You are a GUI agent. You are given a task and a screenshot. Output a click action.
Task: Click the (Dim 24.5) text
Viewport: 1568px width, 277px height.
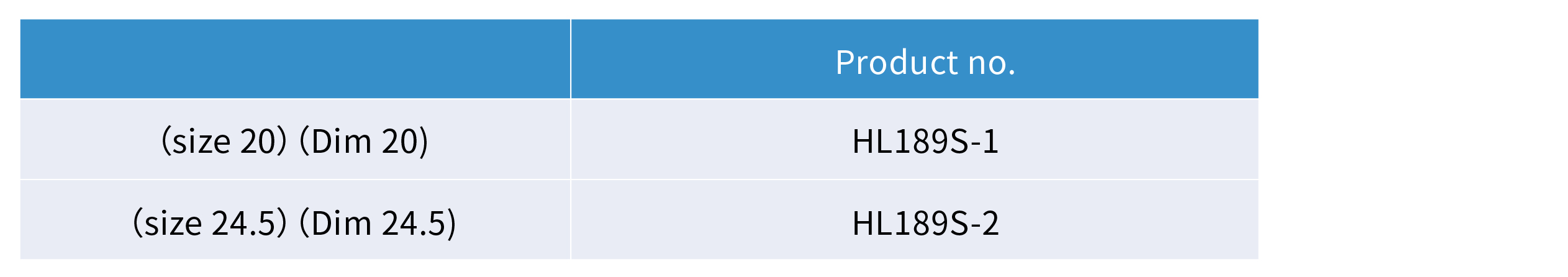pos(378,223)
